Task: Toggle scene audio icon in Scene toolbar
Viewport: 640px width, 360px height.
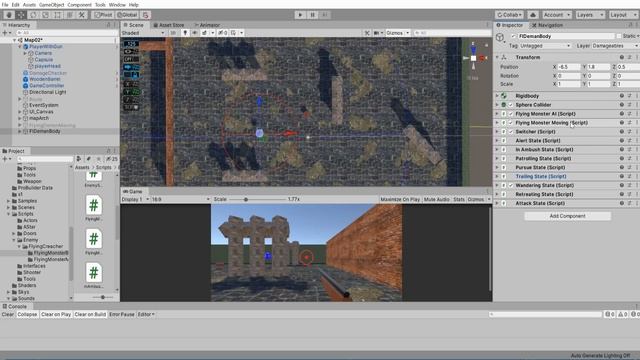Action: click(194, 33)
